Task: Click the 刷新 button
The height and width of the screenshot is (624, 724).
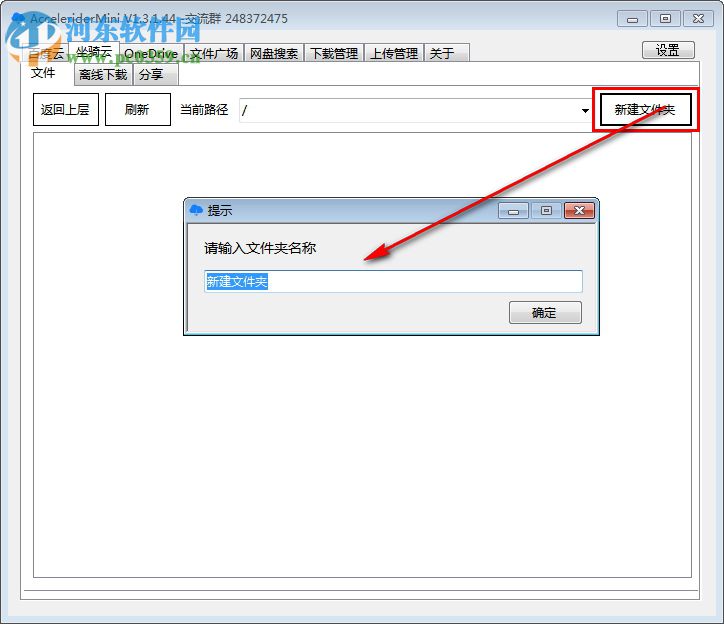Action: point(138,109)
